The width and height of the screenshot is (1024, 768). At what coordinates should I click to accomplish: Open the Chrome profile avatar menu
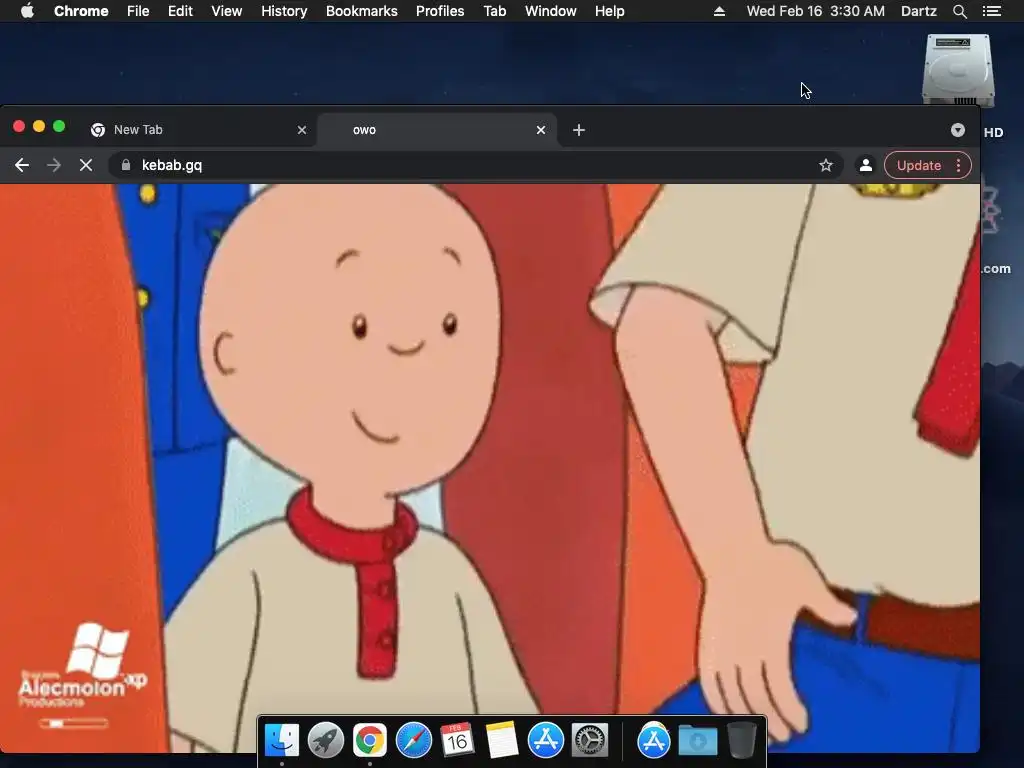click(x=865, y=165)
